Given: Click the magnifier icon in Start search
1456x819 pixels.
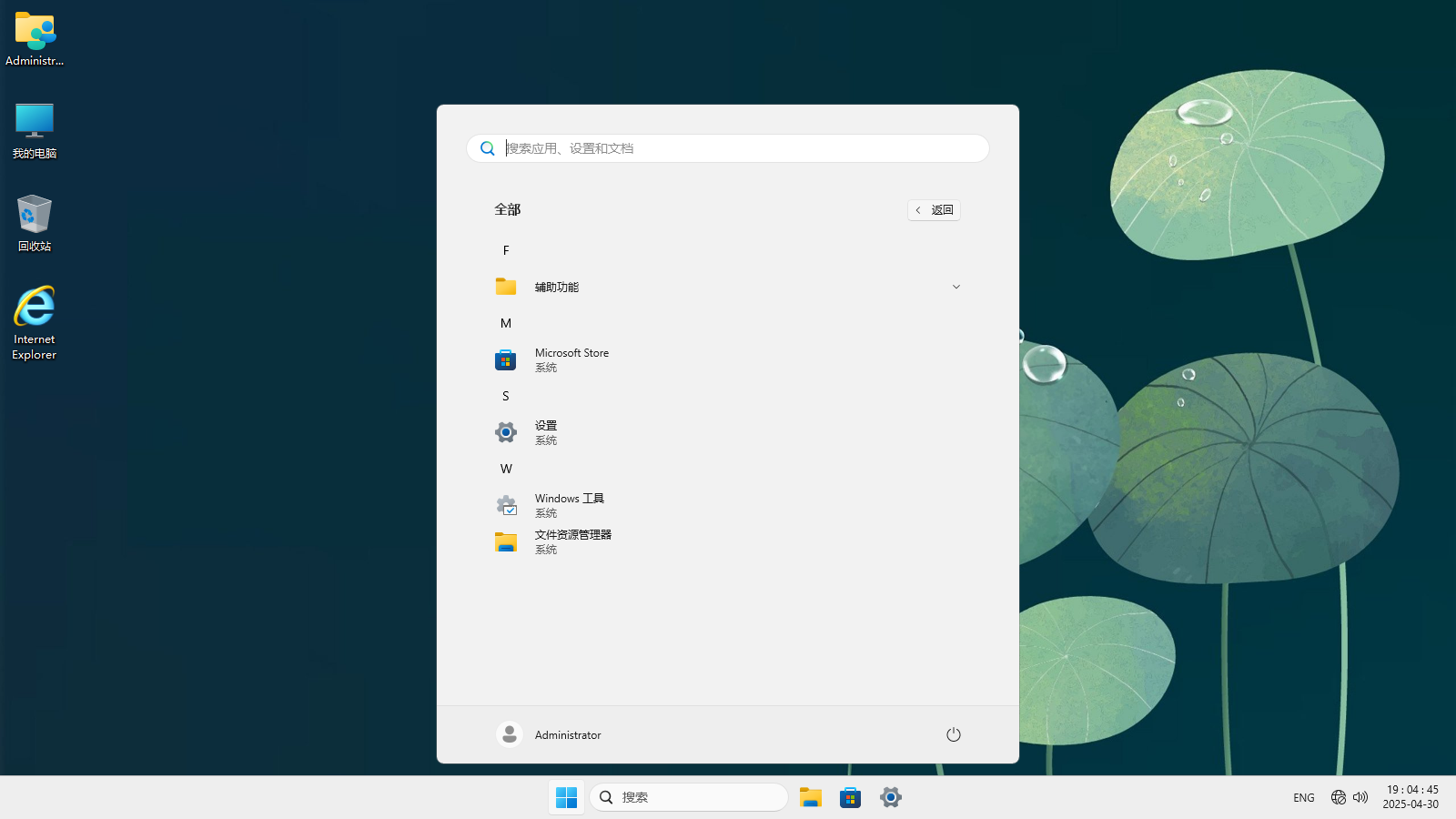Looking at the screenshot, I should click(488, 148).
